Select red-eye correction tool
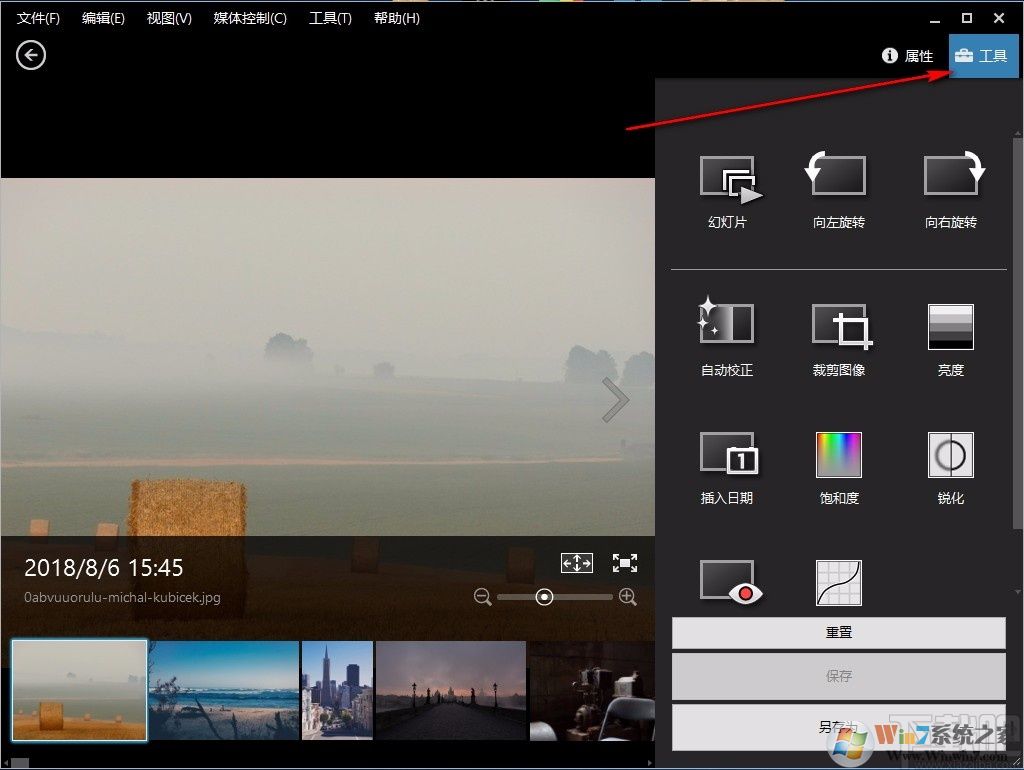 [x=730, y=581]
